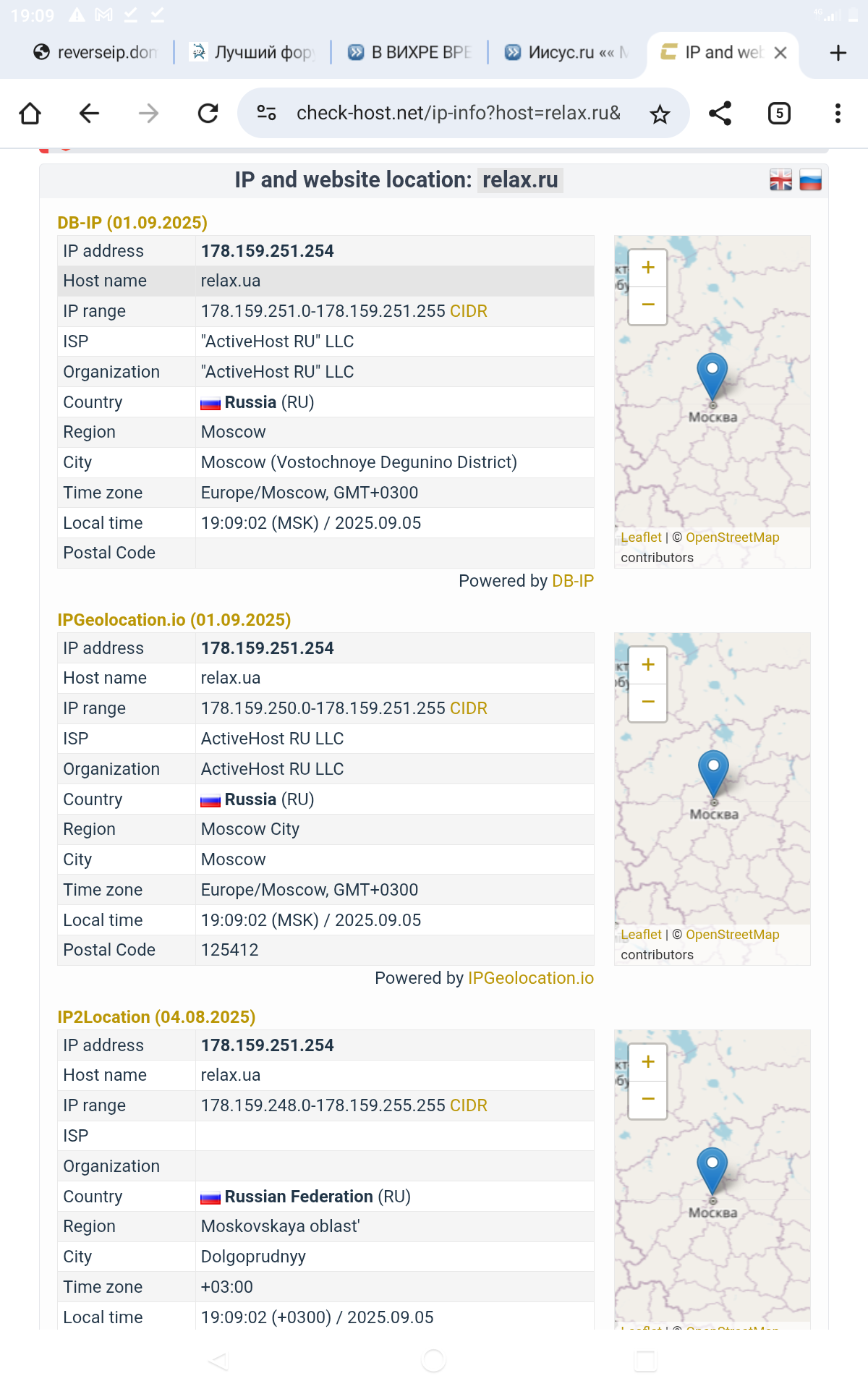Open site settings icon in address bar
Screen dimensions: 868x1389
point(267,113)
